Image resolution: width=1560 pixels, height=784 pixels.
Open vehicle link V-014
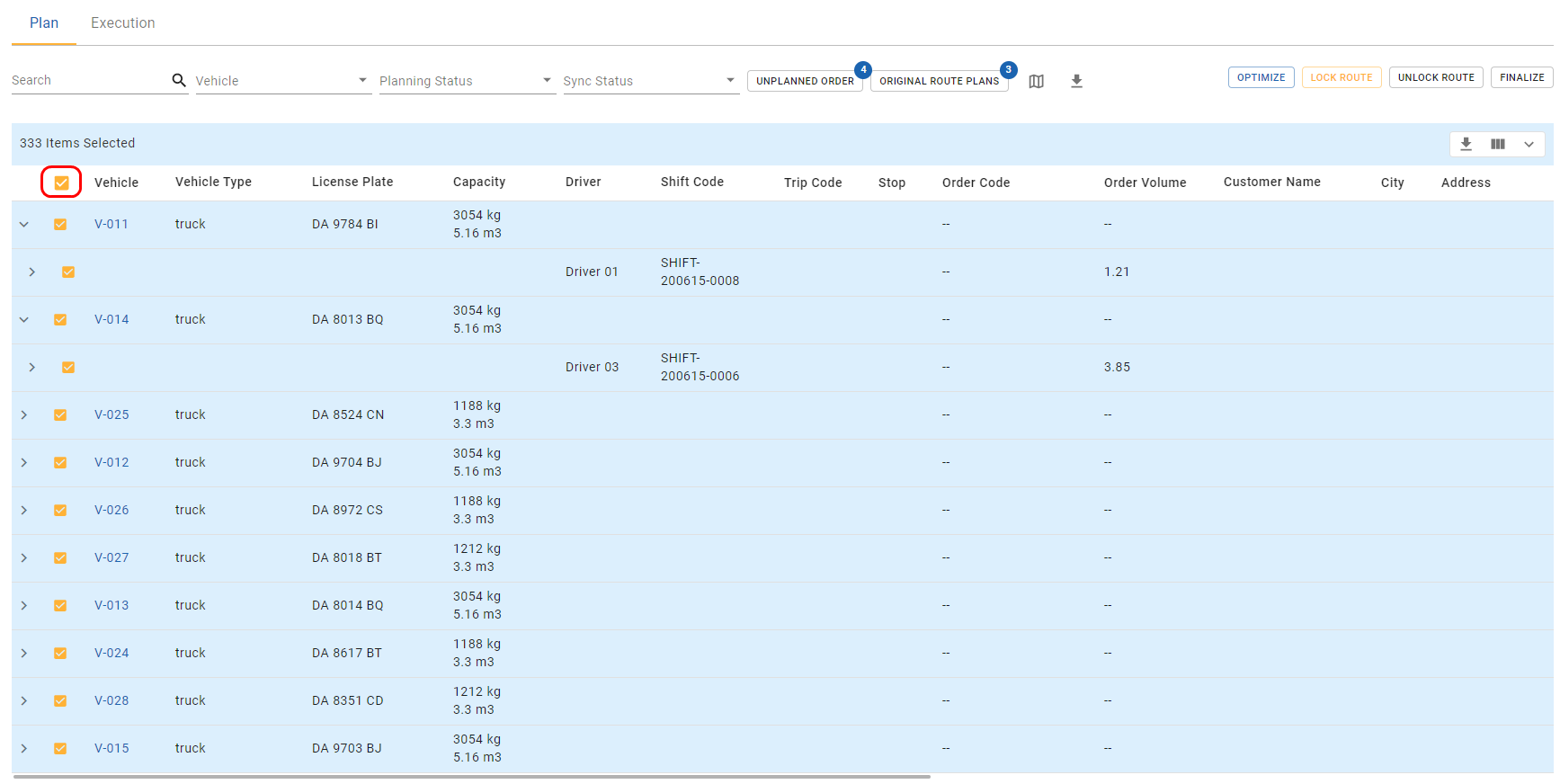point(111,319)
